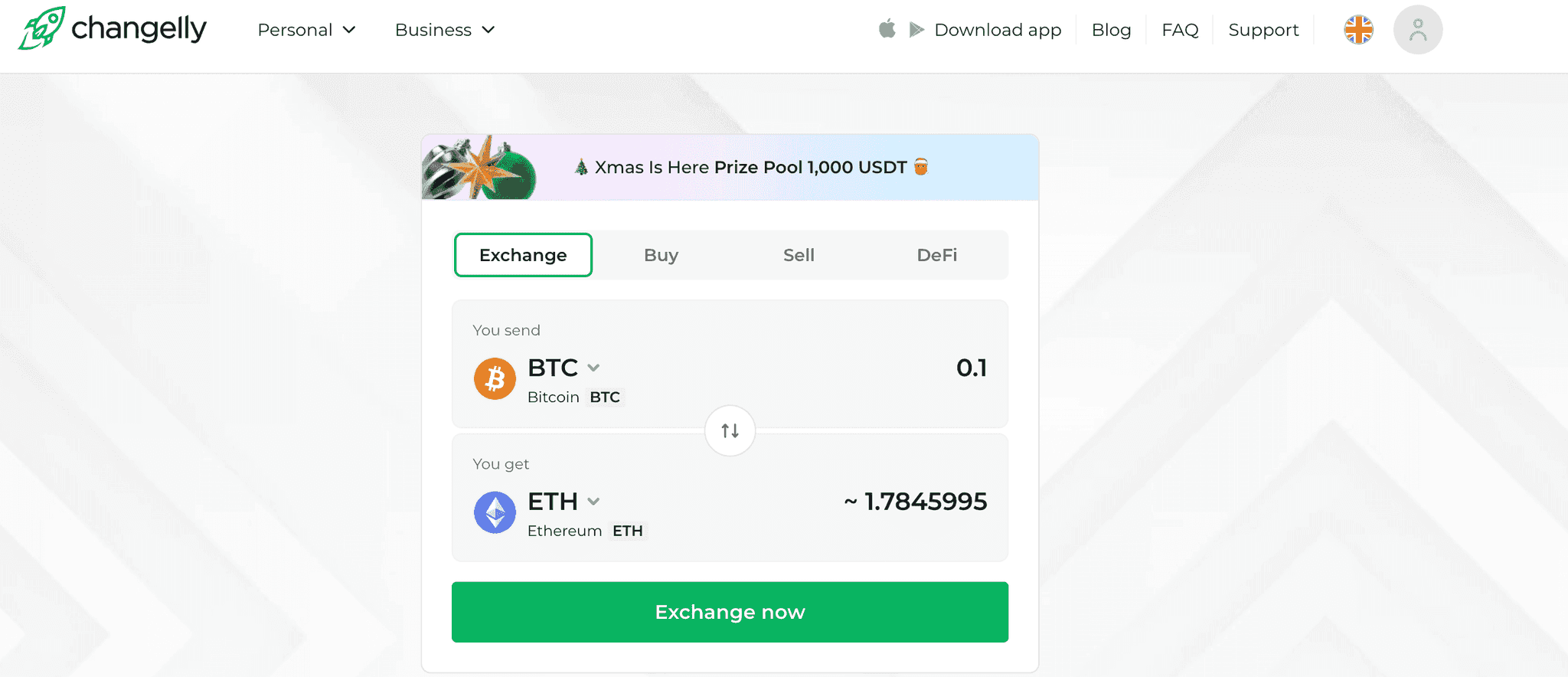Edit the 0.1 BTC amount field
Viewport: 1568px width, 677px height.
click(x=972, y=367)
